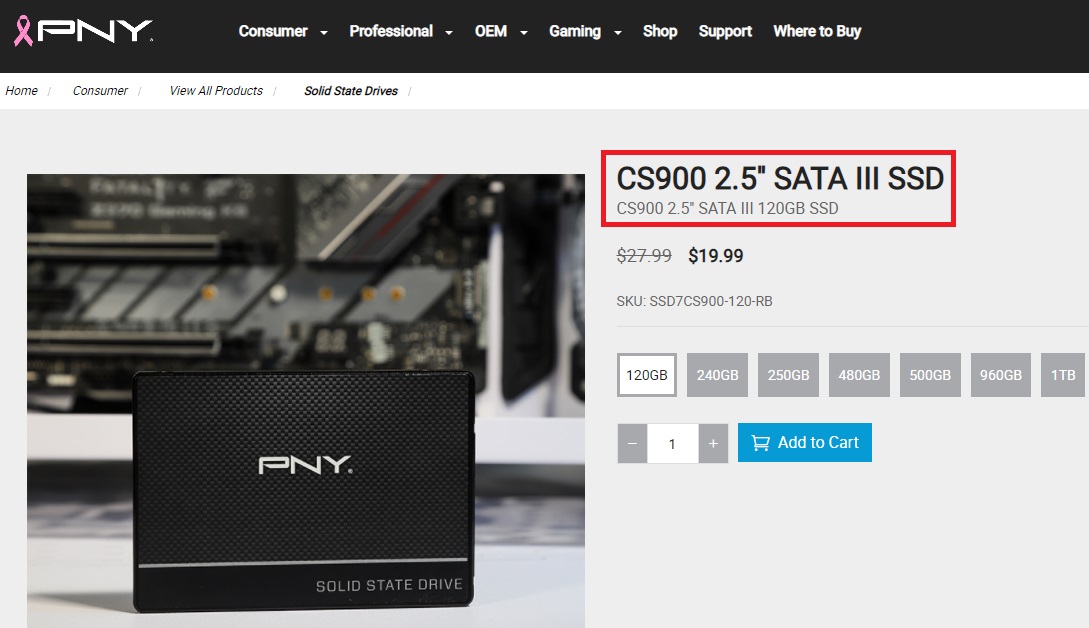Go to Home breadcrumb
The image size is (1089, 628).
click(x=22, y=91)
